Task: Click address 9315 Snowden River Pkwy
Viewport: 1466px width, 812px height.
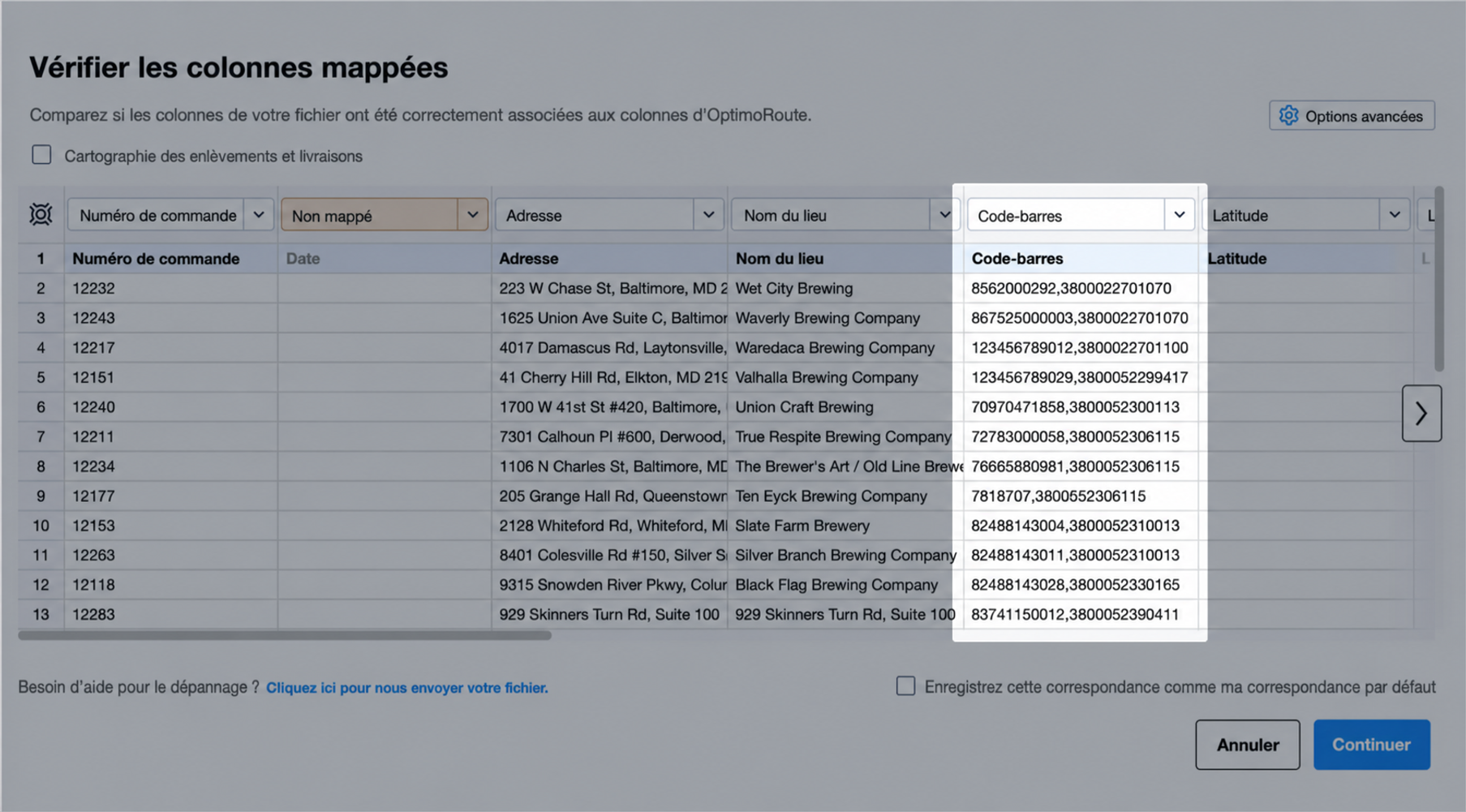Action: [x=610, y=585]
